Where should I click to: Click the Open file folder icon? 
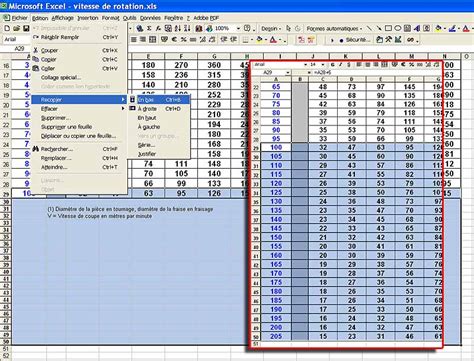click(x=16, y=29)
